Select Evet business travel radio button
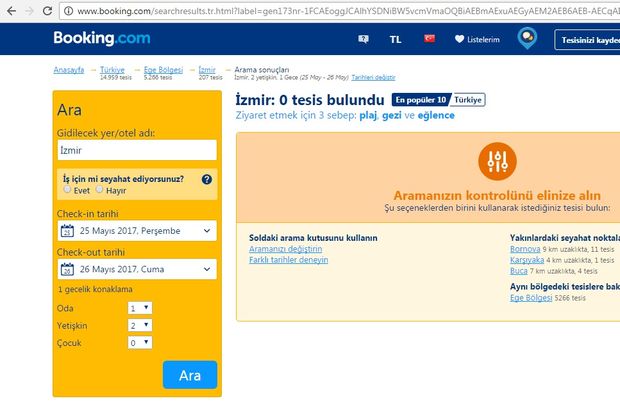The height and width of the screenshot is (410, 620). [x=68, y=189]
